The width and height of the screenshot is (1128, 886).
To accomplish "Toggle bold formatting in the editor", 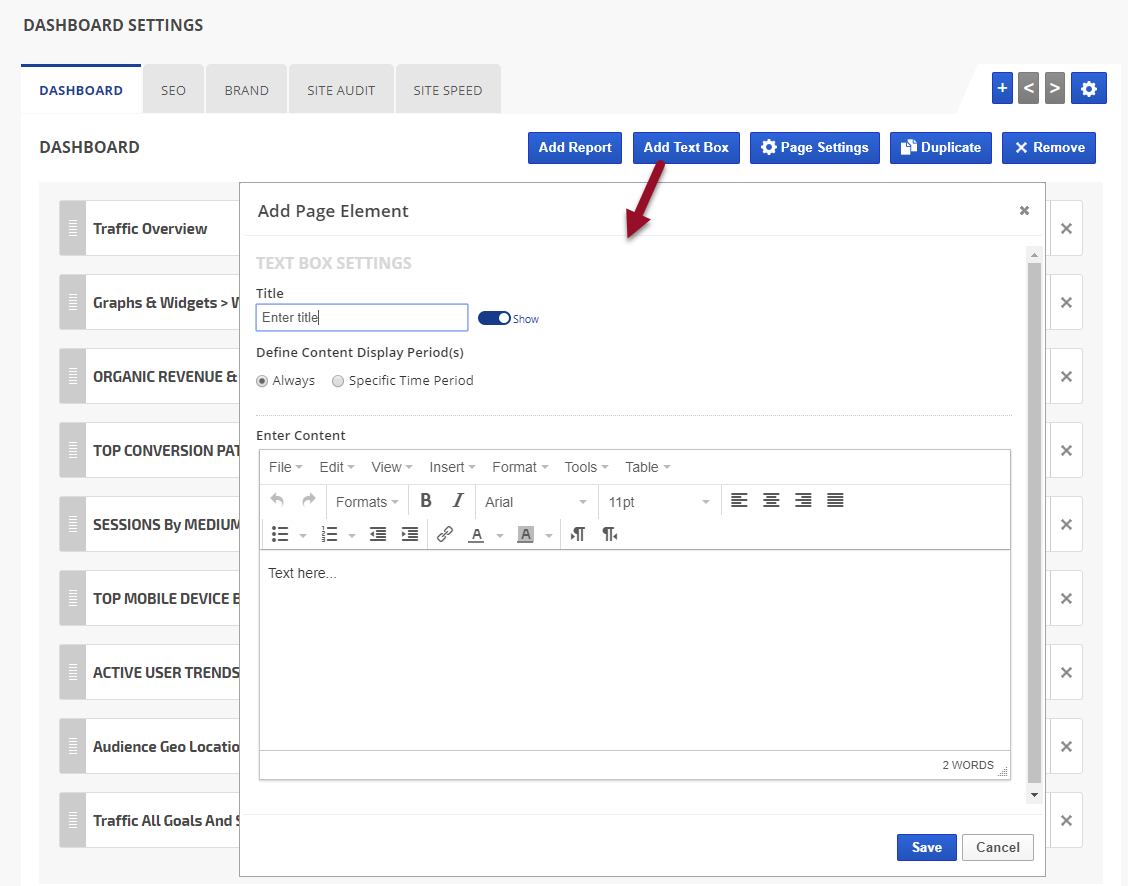I will [426, 501].
